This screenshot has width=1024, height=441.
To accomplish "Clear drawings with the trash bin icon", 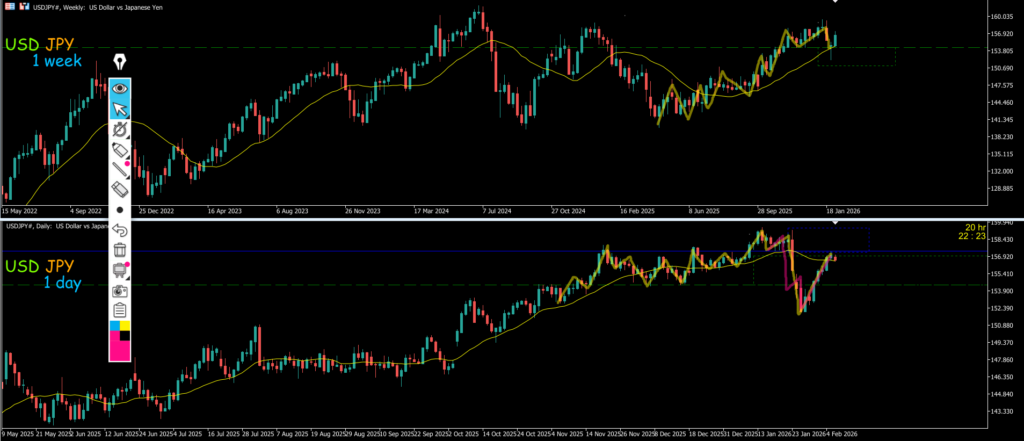I will [120, 249].
